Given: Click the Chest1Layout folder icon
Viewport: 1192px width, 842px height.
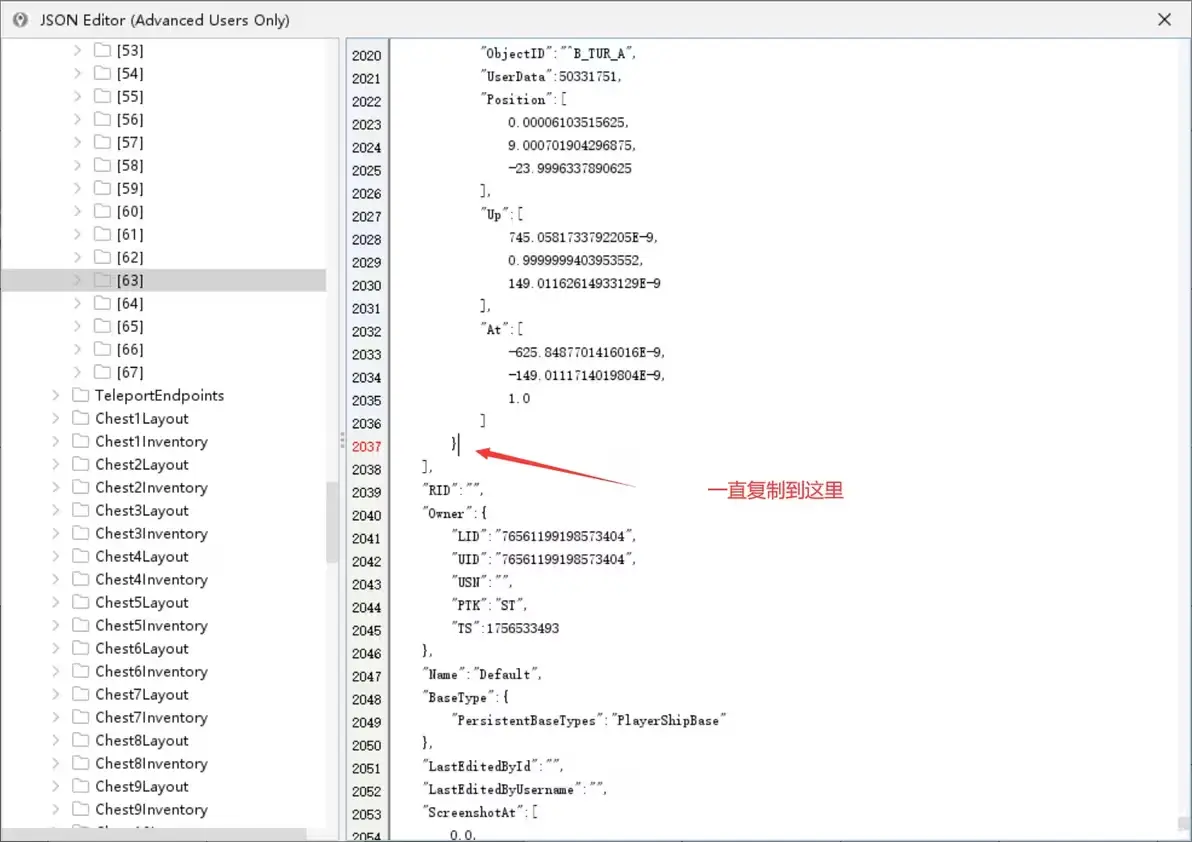Looking at the screenshot, I should 81,418.
